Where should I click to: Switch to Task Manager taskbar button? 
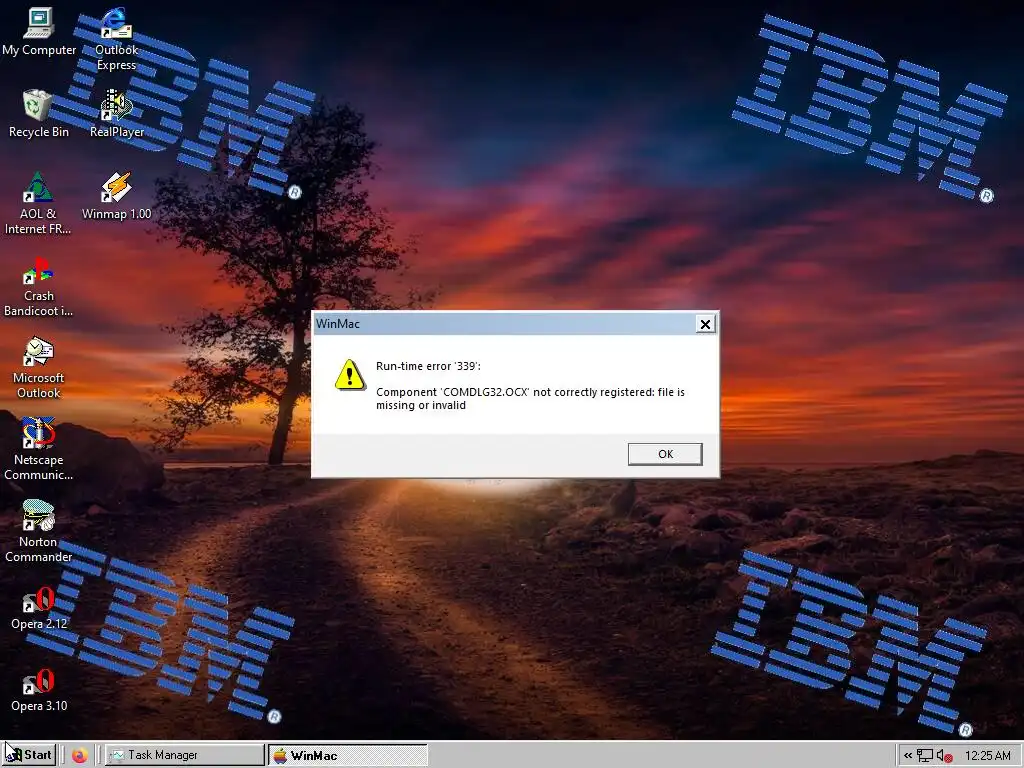(x=185, y=755)
